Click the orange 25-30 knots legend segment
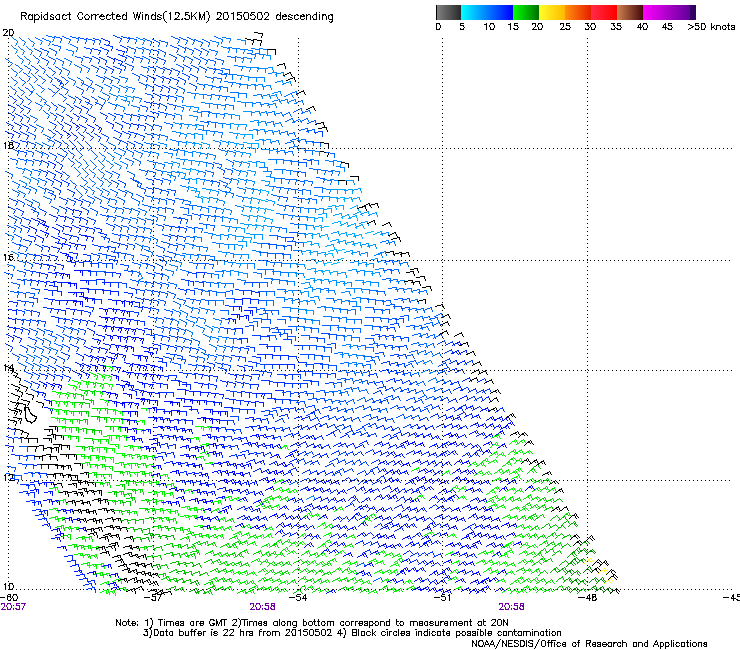740x650 pixels. point(578,12)
